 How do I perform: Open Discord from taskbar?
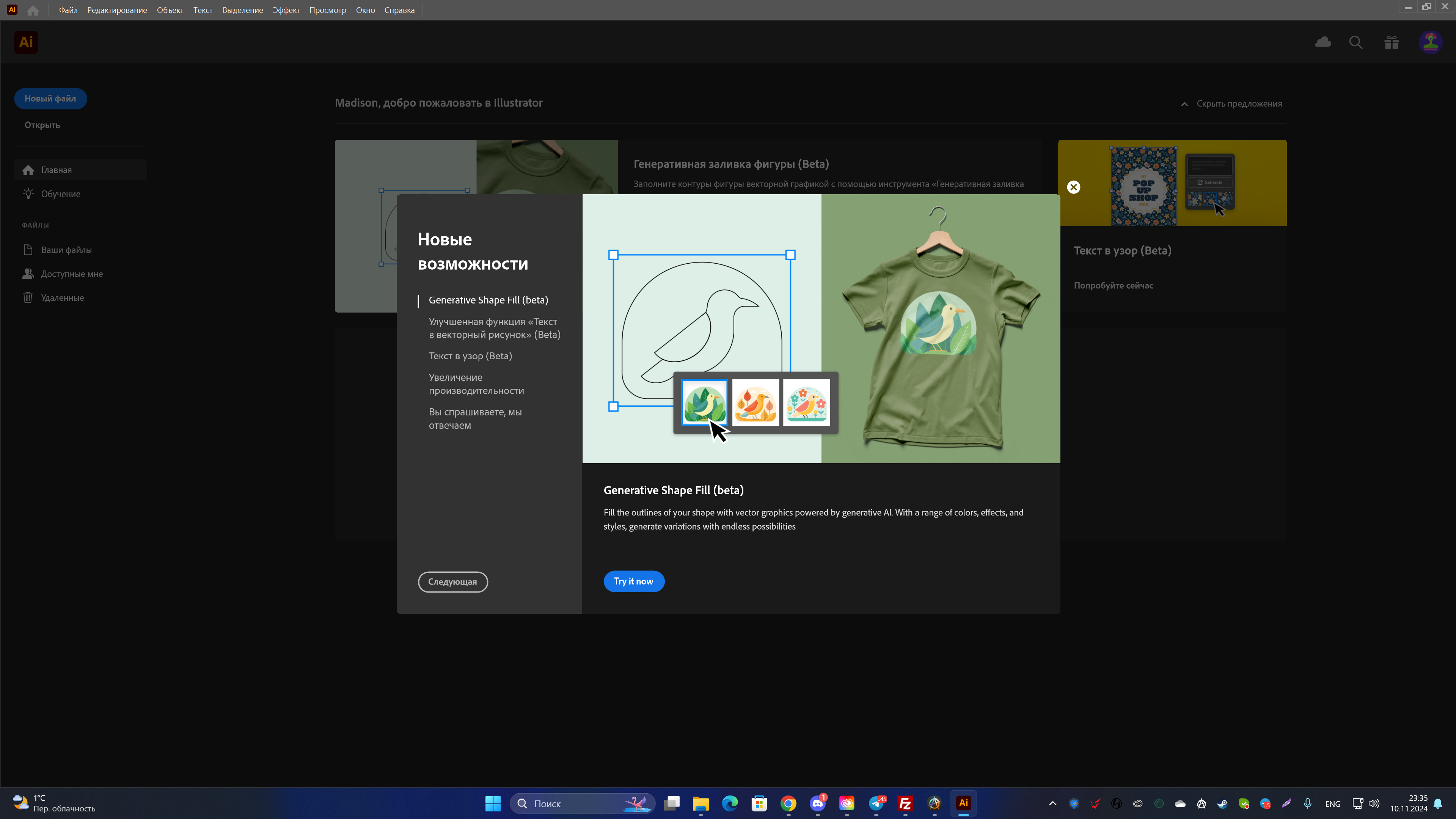point(817,803)
